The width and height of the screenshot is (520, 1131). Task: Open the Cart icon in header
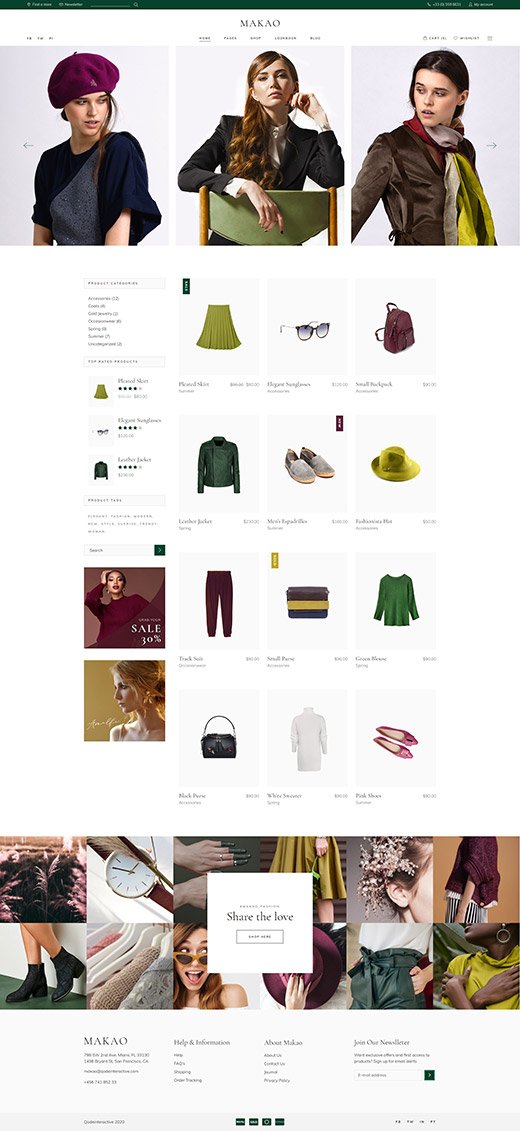(424, 38)
